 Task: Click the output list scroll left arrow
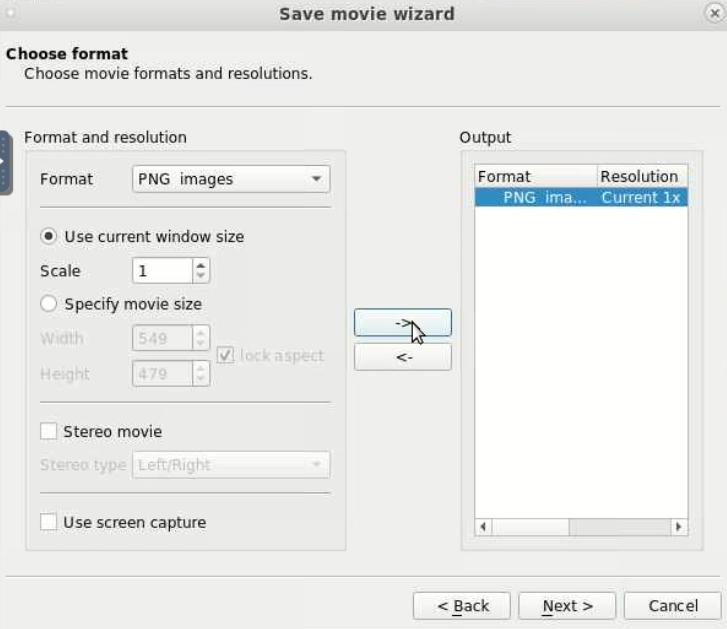pos(483,527)
